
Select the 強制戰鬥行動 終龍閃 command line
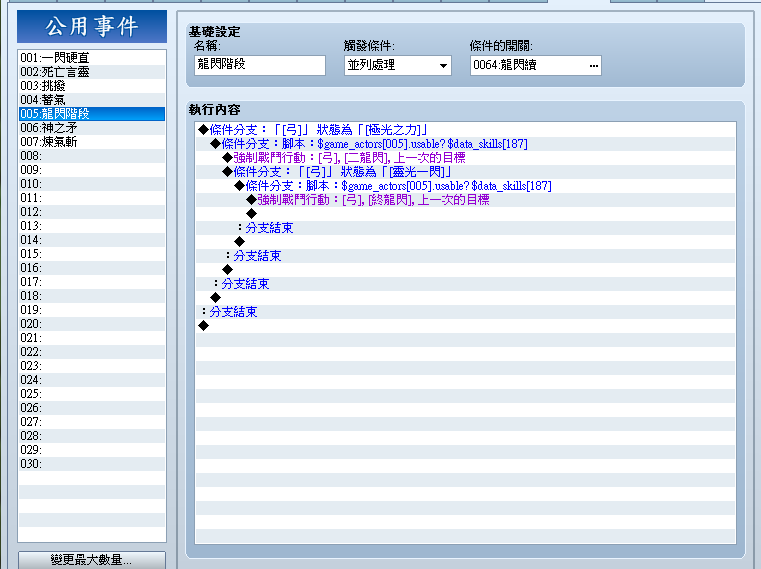point(465,200)
